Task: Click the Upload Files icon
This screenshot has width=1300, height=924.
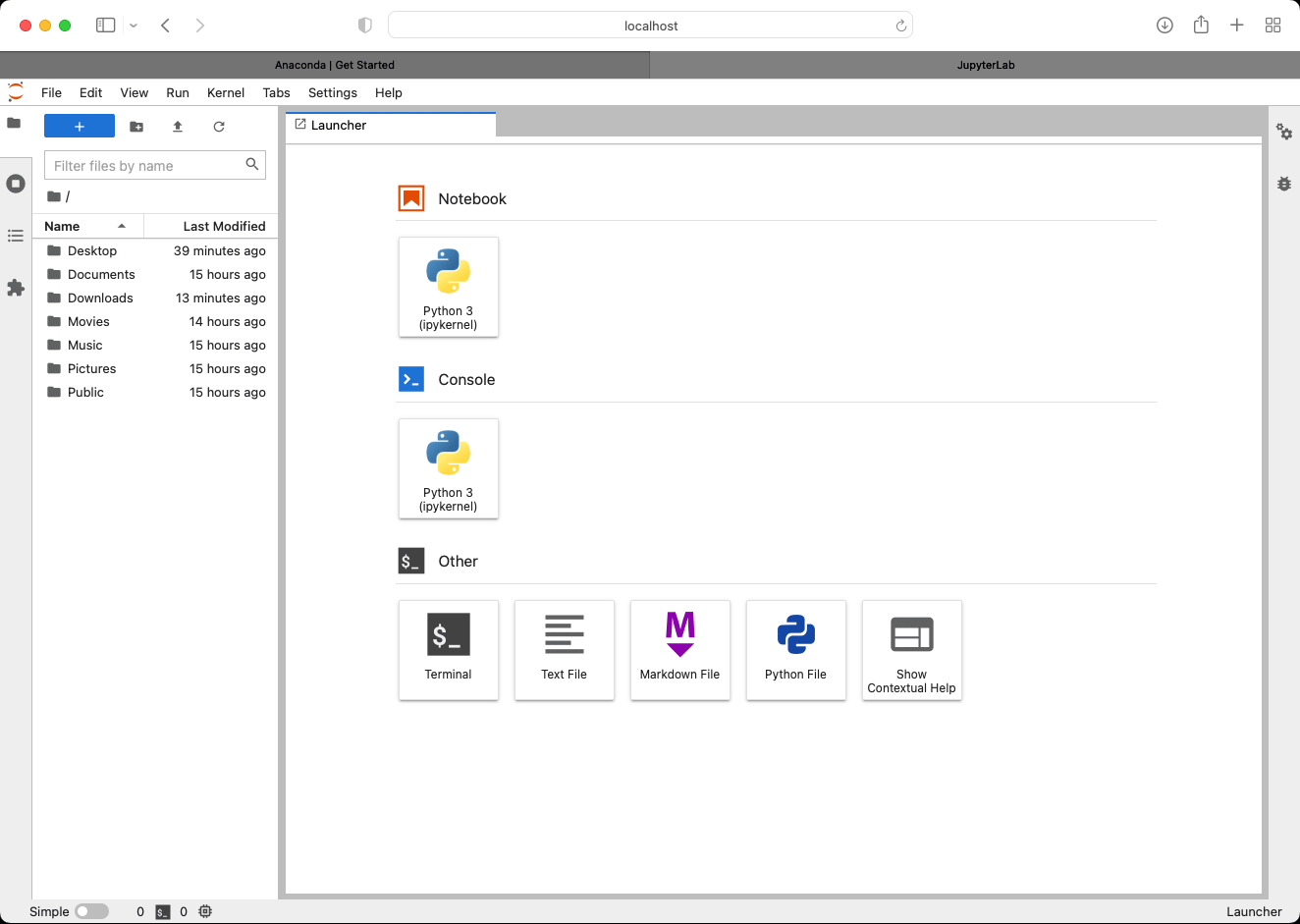Action: click(x=178, y=127)
